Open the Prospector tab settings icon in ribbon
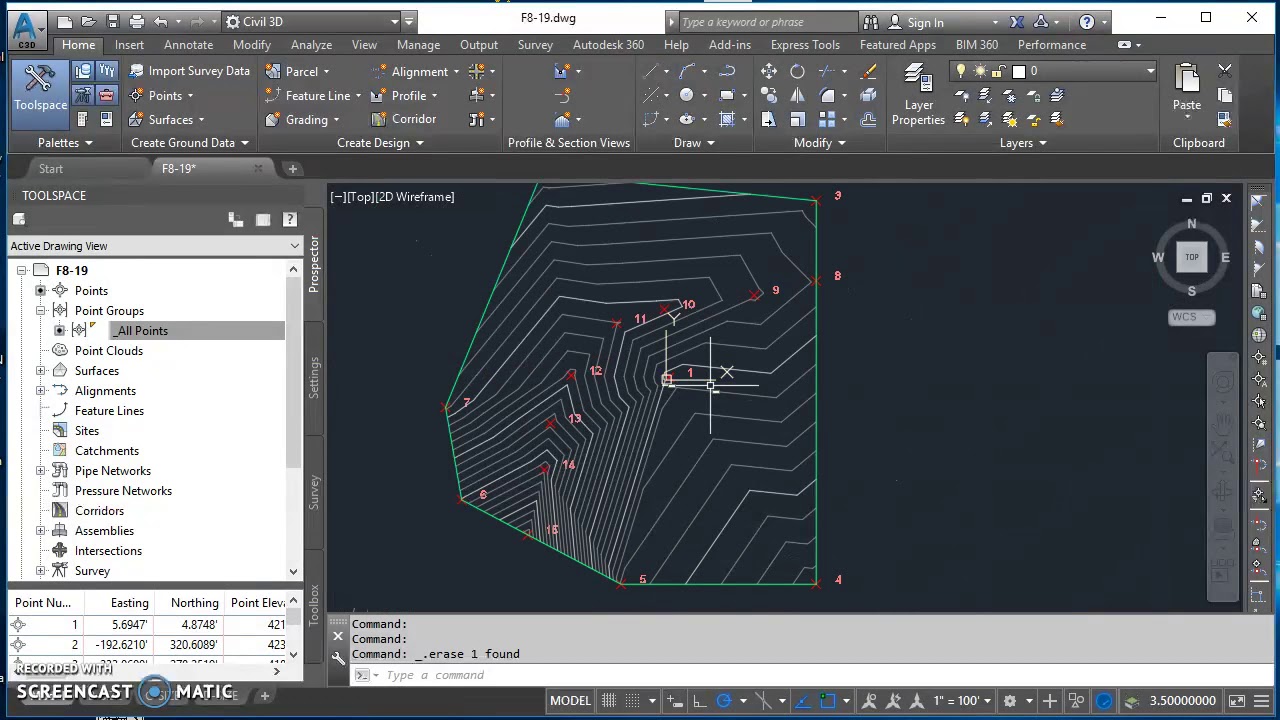 point(83,71)
